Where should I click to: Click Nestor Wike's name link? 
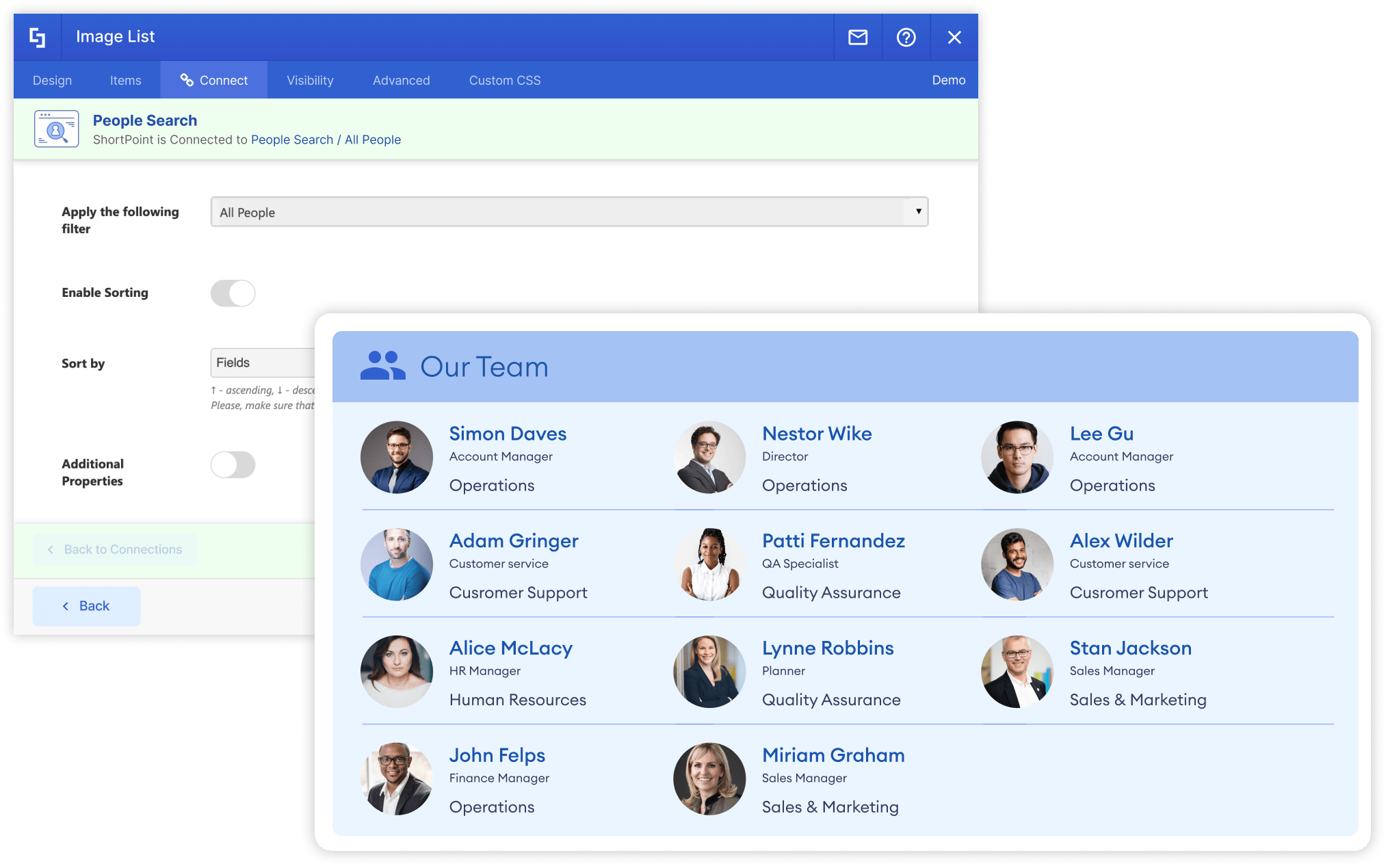click(x=817, y=433)
